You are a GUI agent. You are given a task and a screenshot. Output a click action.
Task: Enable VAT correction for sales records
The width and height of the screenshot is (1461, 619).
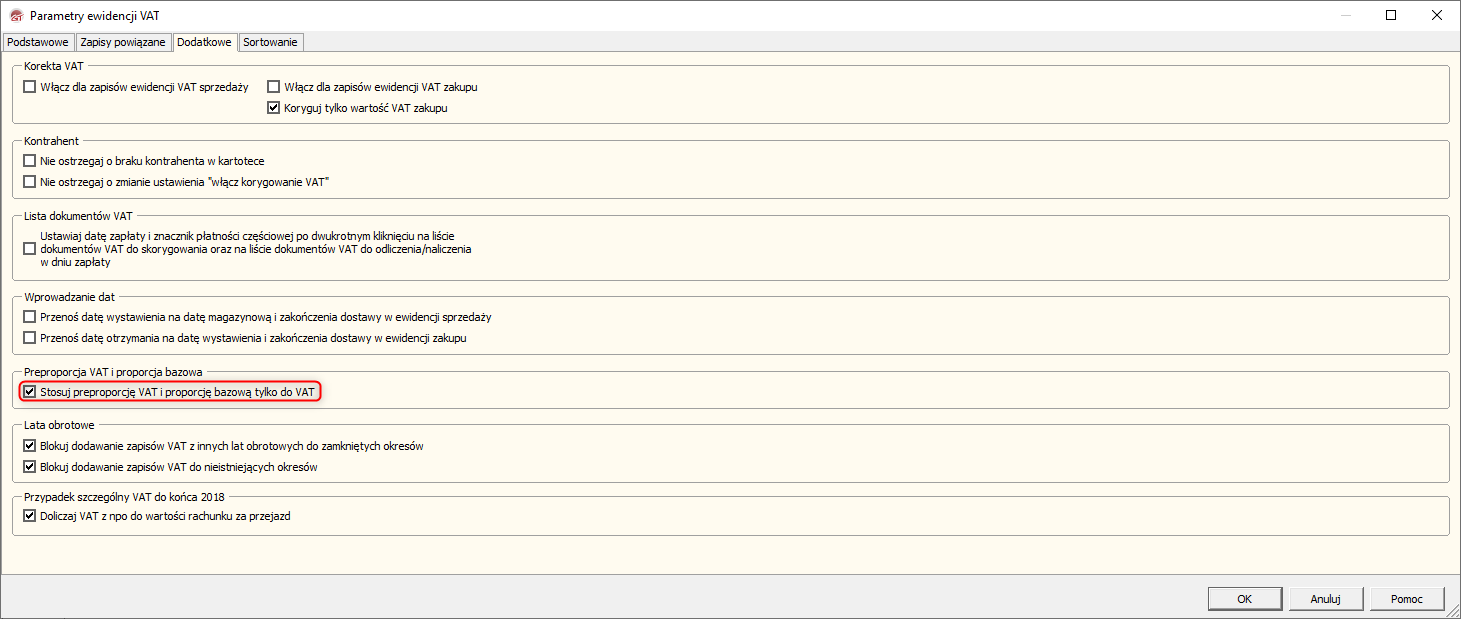coord(30,87)
